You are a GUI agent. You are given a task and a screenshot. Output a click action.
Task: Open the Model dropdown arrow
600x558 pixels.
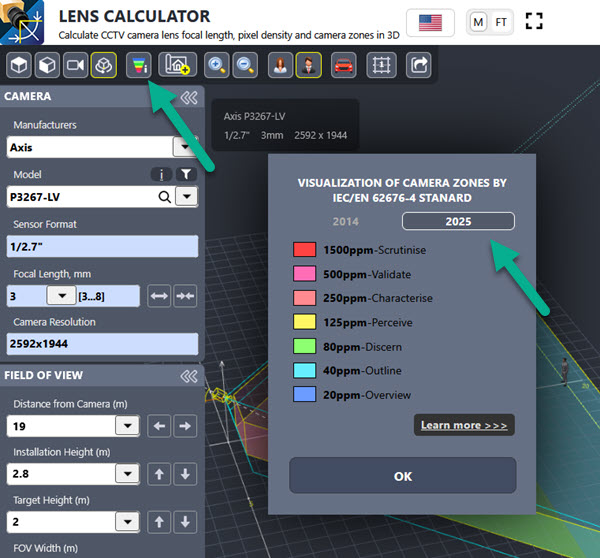click(187, 196)
